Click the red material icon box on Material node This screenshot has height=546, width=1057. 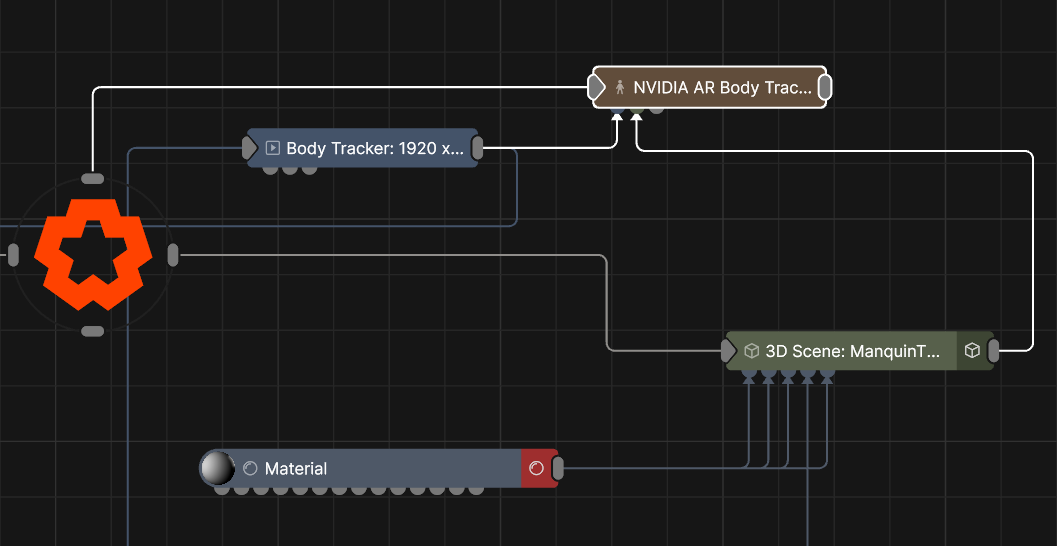536,468
